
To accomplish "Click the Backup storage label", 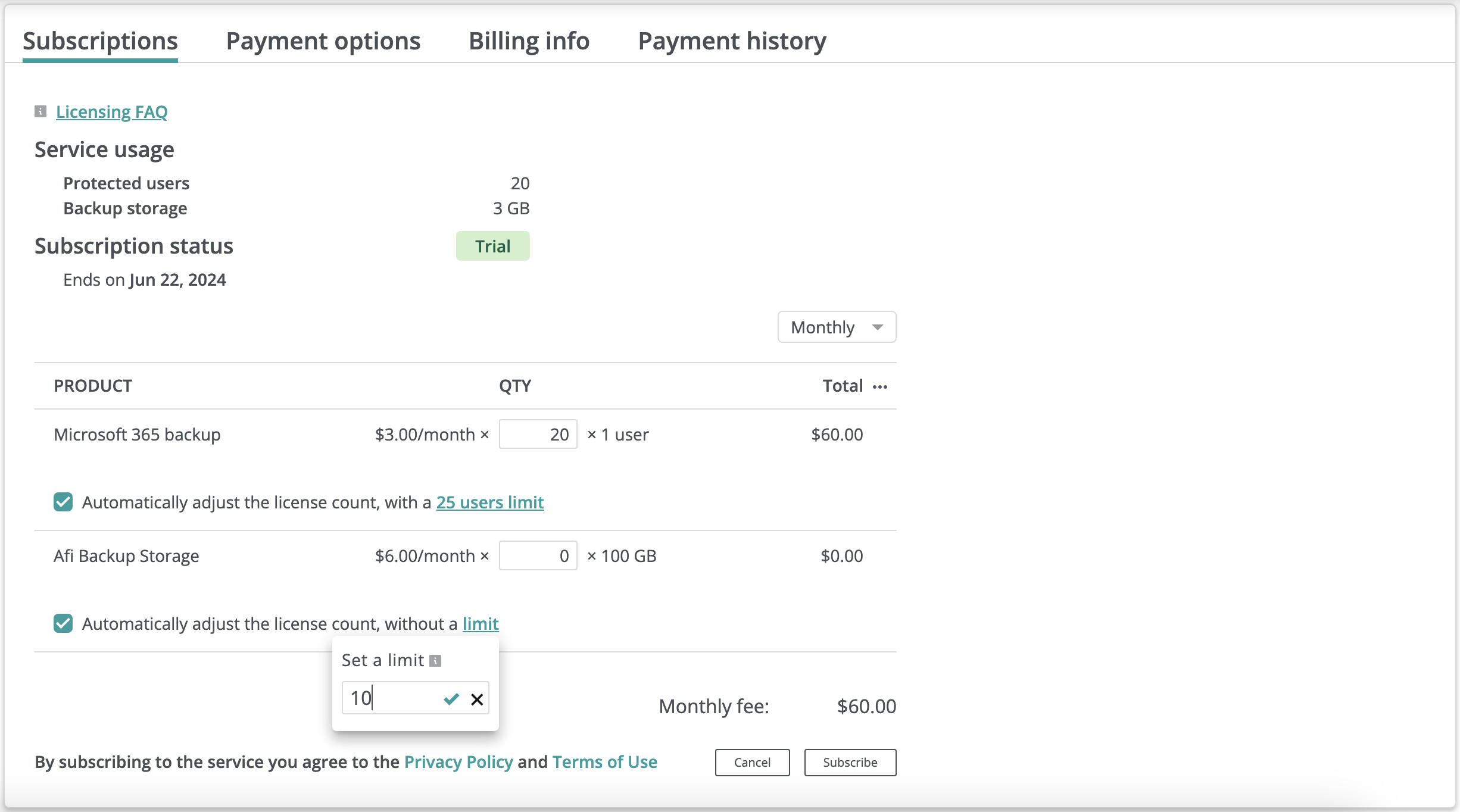I will tap(125, 208).
